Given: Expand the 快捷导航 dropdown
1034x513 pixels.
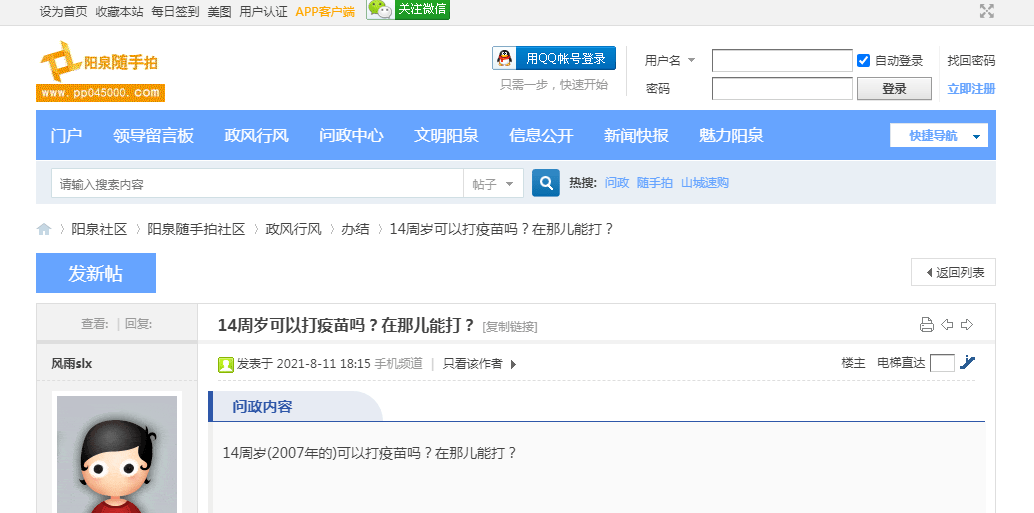Looking at the screenshot, I should (x=938, y=136).
